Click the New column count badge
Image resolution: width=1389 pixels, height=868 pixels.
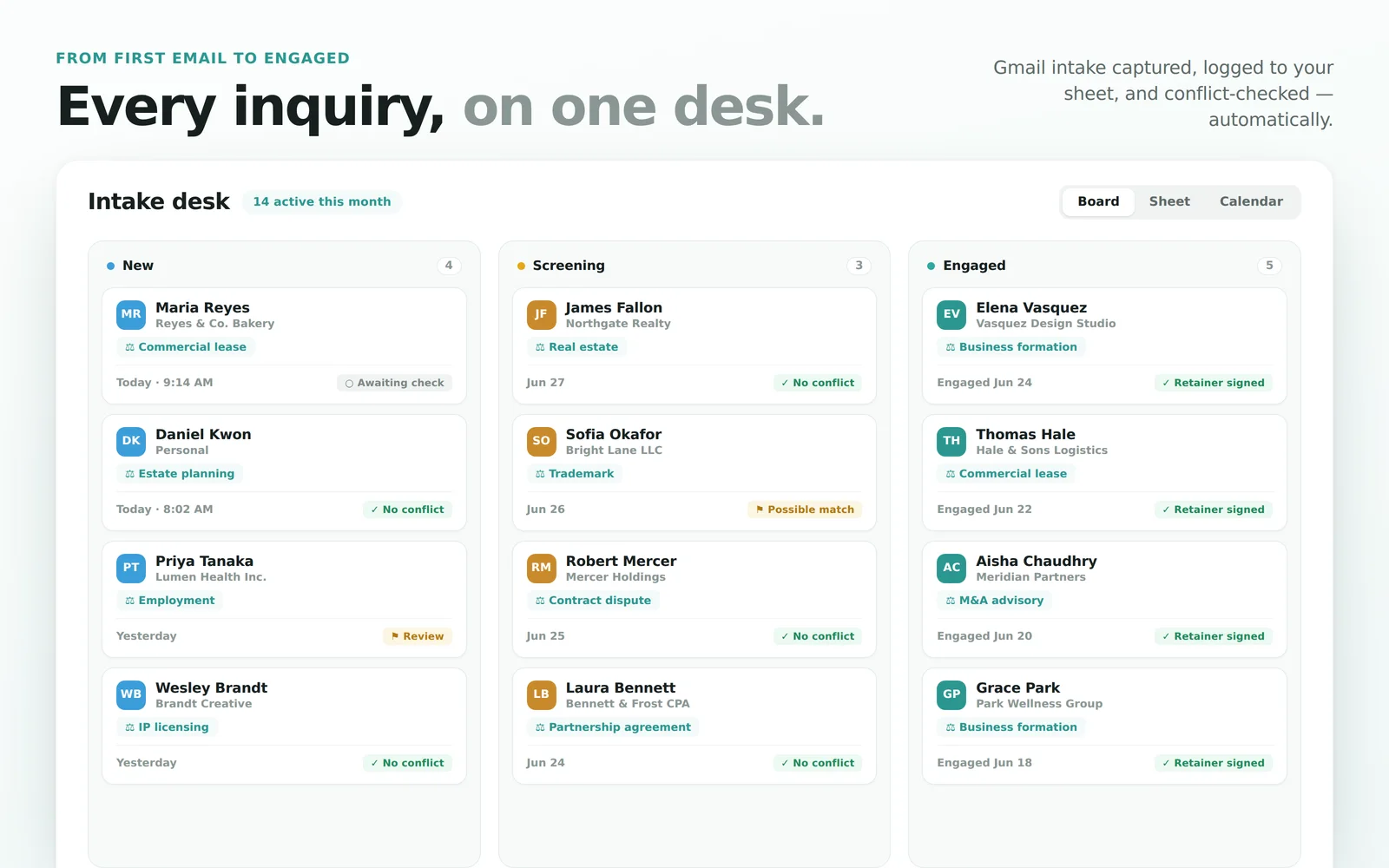(x=449, y=266)
